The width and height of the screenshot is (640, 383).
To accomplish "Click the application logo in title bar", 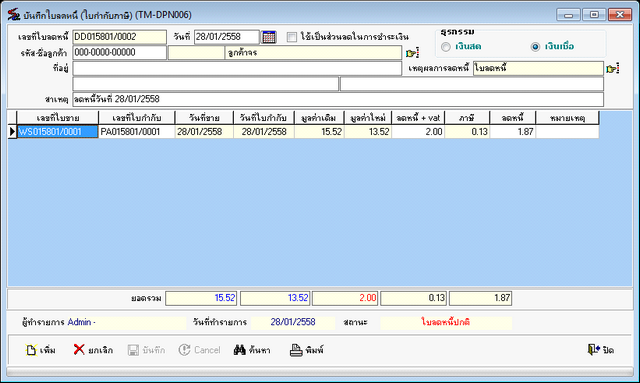I will (13, 15).
